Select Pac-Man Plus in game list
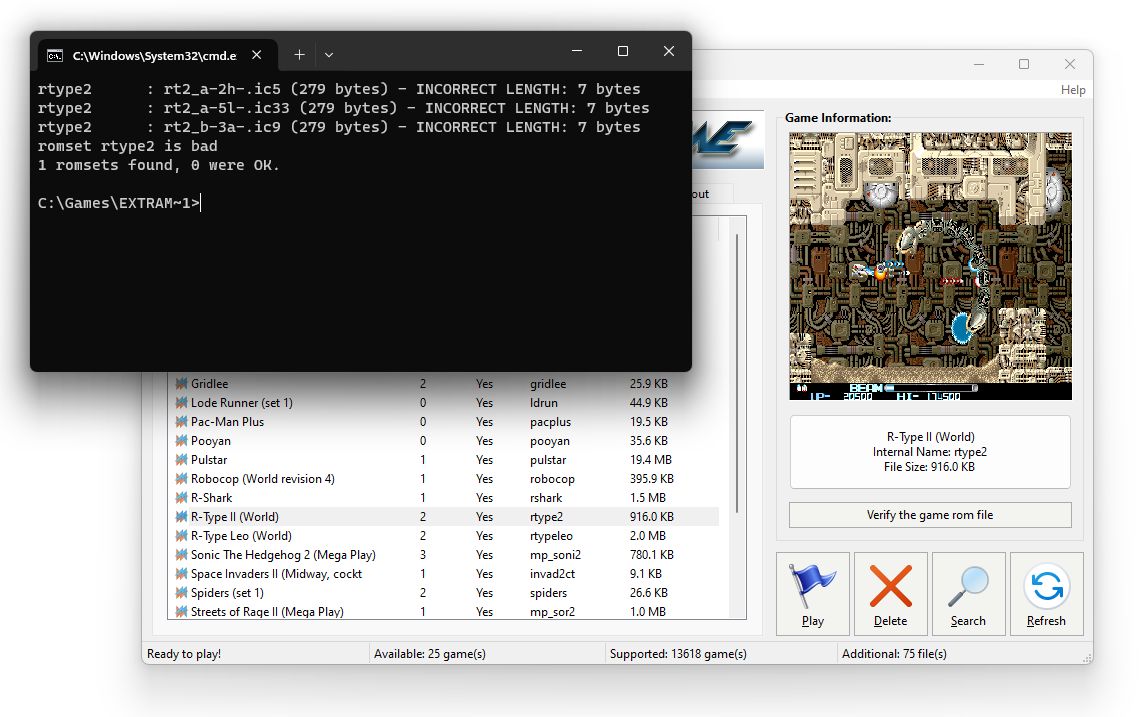Image resolution: width=1141 pixels, height=717 pixels. point(227,422)
